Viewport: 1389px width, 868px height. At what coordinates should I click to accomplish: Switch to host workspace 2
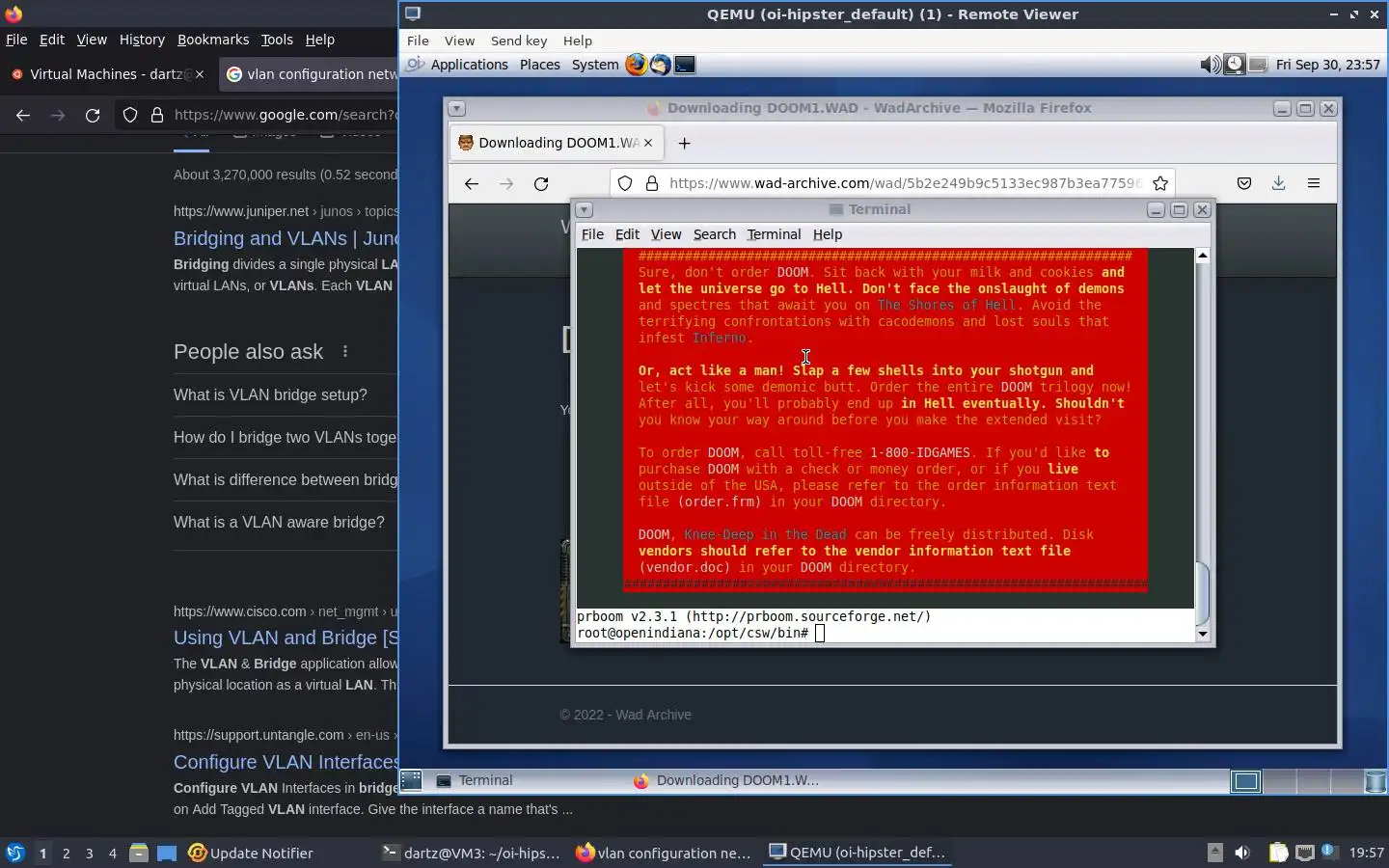click(66, 853)
